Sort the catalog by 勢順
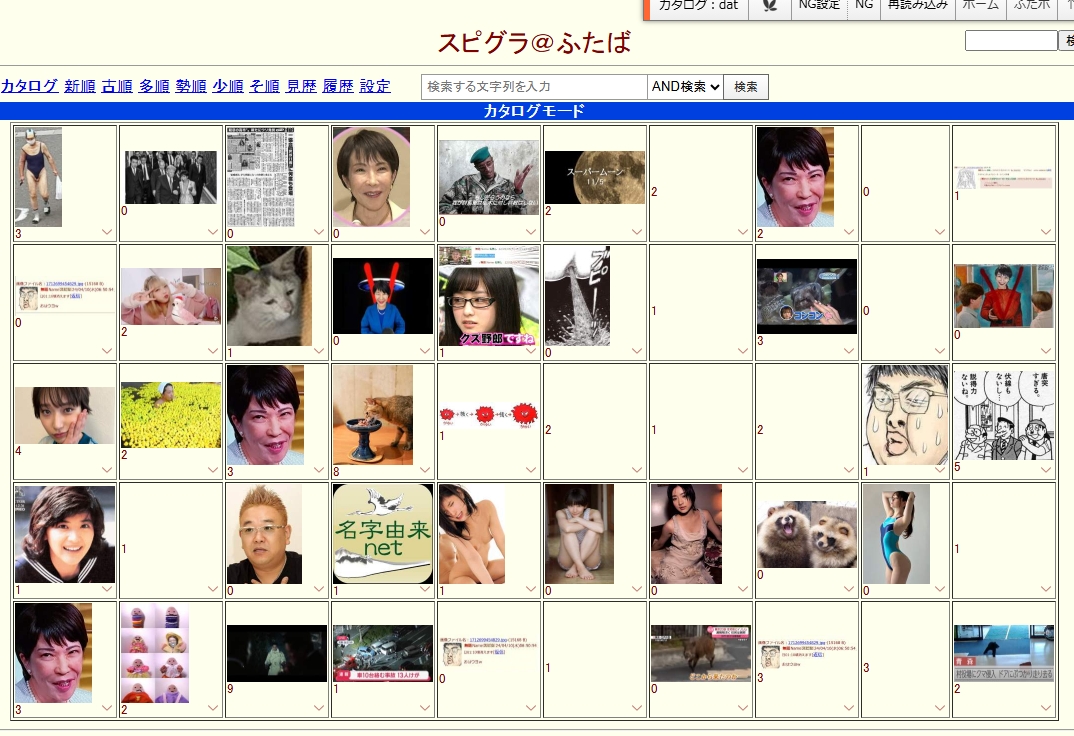Screen dimensions: 1074x736 (x=190, y=86)
